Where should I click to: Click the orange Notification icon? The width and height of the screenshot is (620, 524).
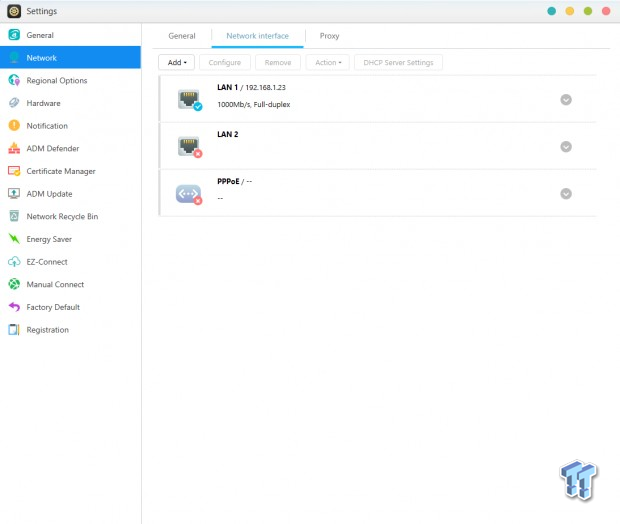click(x=14, y=126)
